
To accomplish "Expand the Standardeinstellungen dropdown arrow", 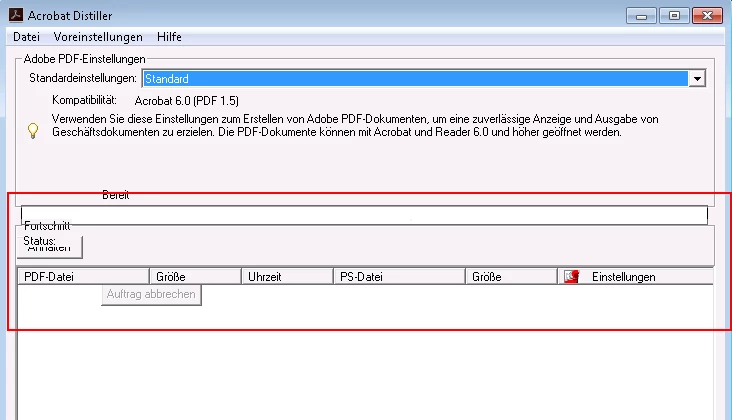I will 697,78.
